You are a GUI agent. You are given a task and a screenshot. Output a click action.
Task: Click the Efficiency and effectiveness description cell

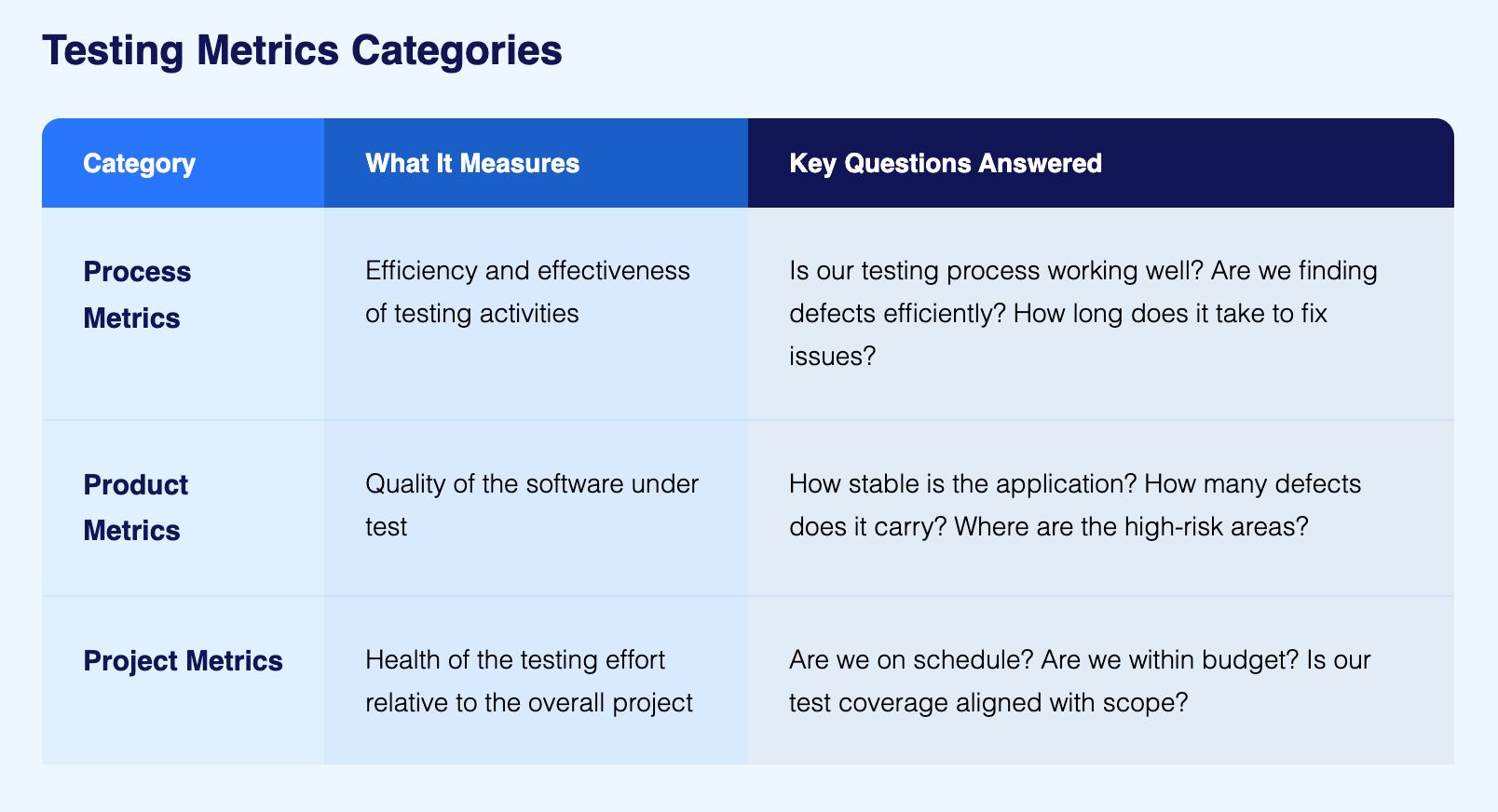point(527,291)
